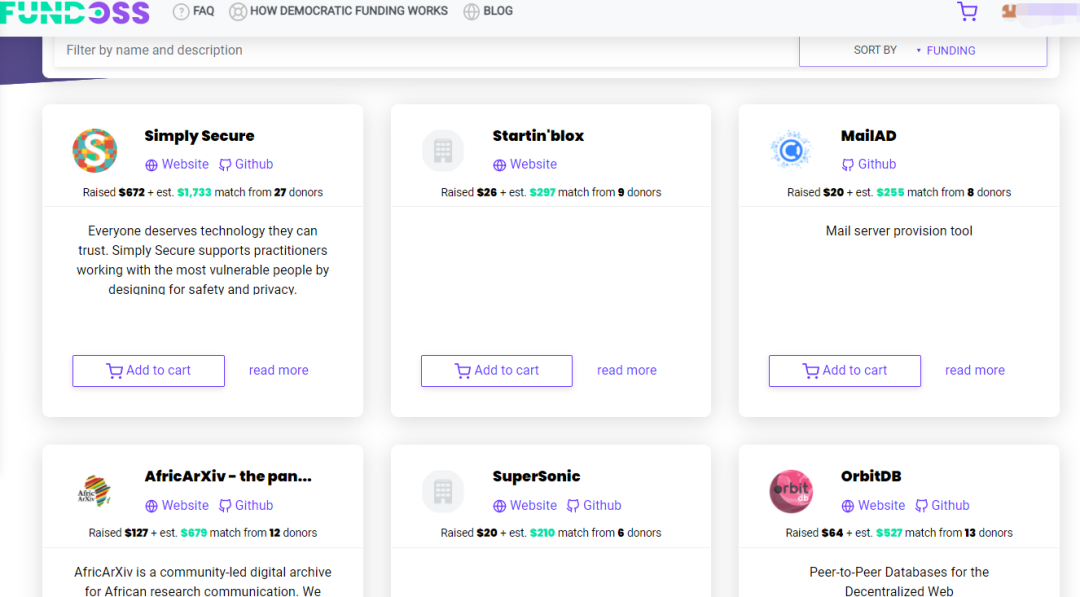Open MailAD Github link
The height and width of the screenshot is (597, 1080).
pos(869,165)
